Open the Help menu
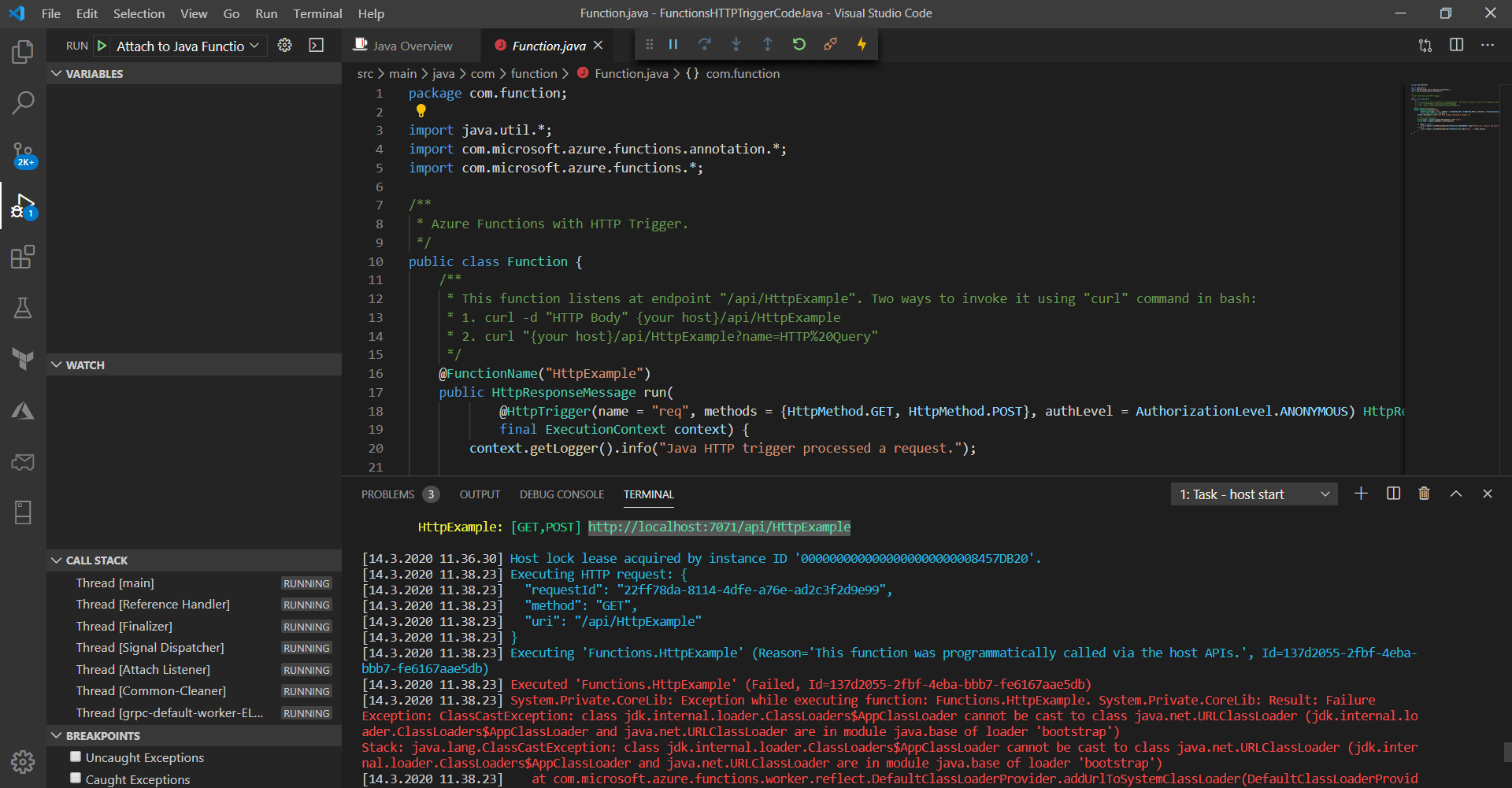 pos(371,13)
